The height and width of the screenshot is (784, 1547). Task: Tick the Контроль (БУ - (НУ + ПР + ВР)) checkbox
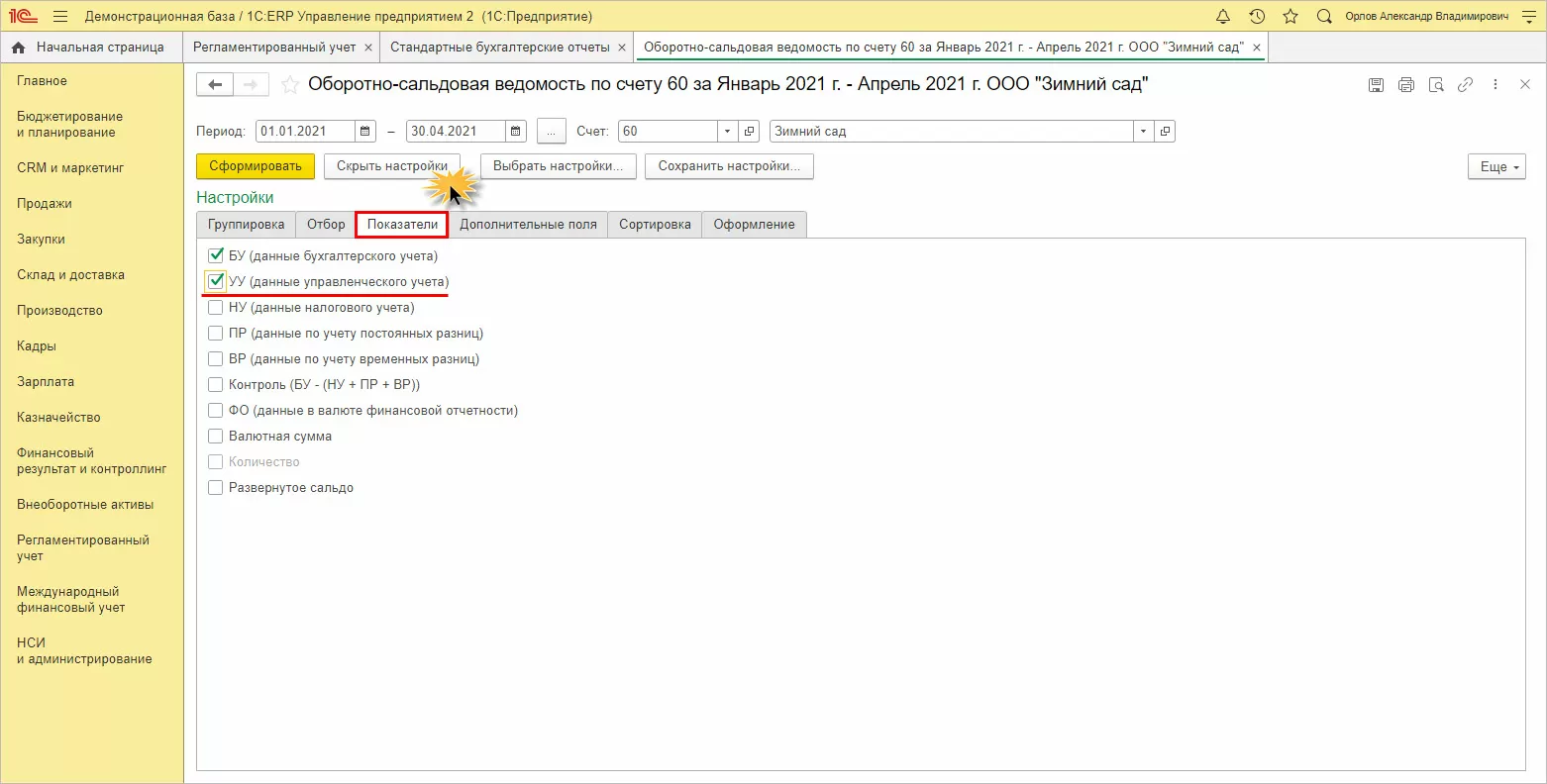pyautogui.click(x=216, y=385)
